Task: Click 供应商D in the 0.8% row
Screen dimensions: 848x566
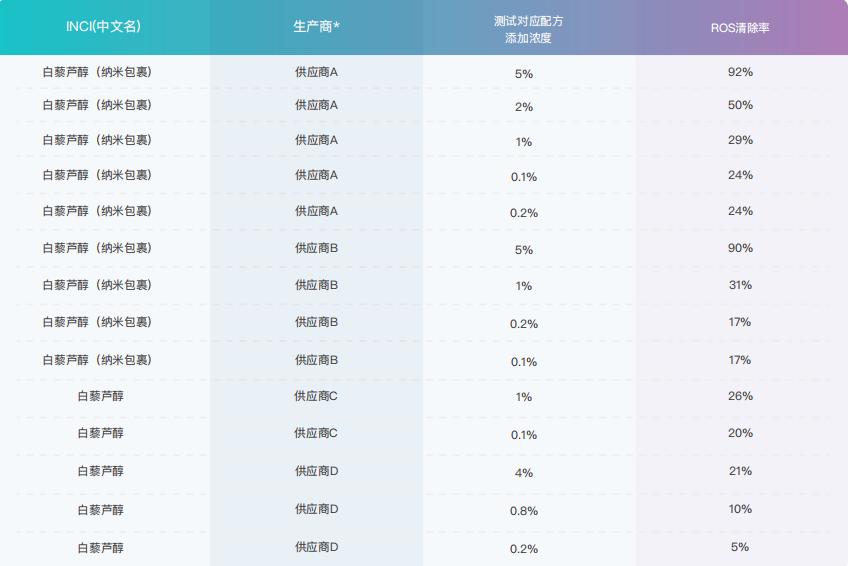Action: (316, 509)
